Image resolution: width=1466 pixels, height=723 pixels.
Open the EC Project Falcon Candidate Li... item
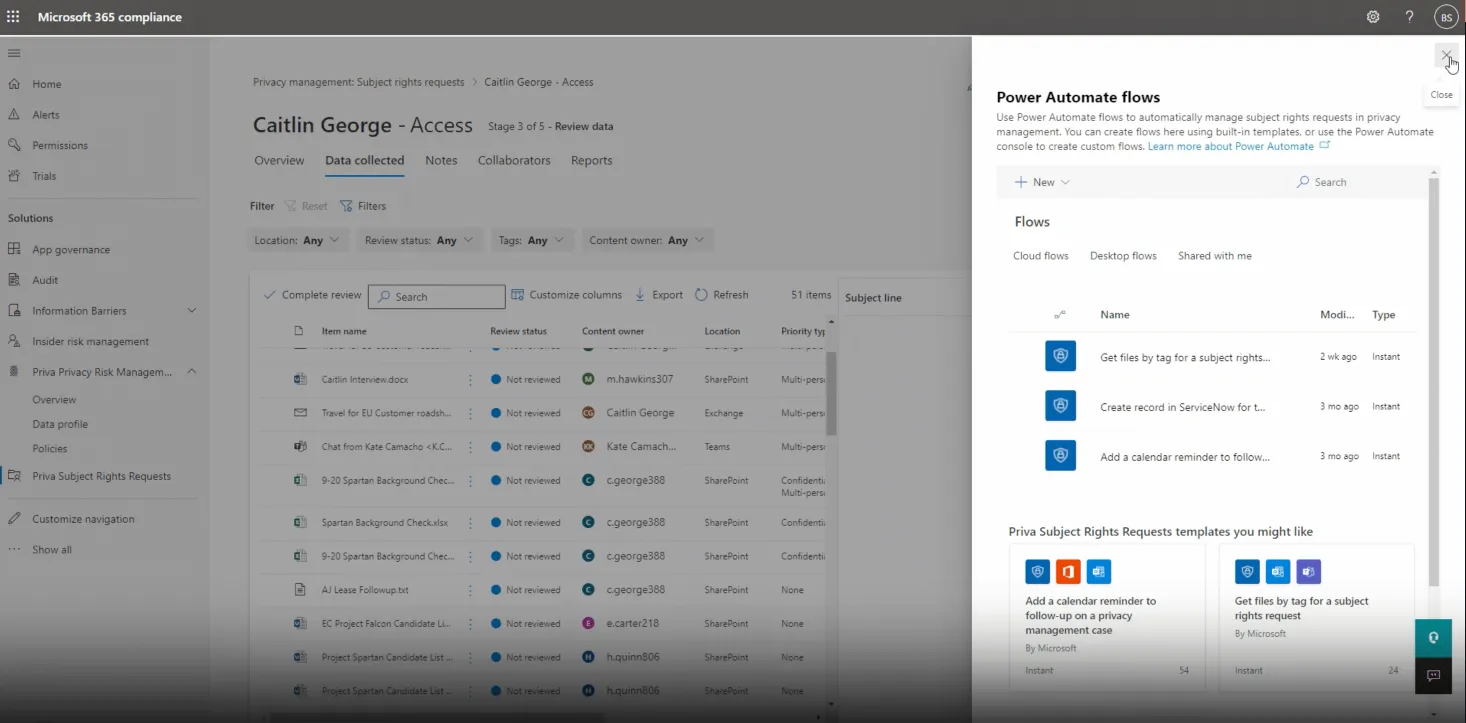tap(386, 624)
